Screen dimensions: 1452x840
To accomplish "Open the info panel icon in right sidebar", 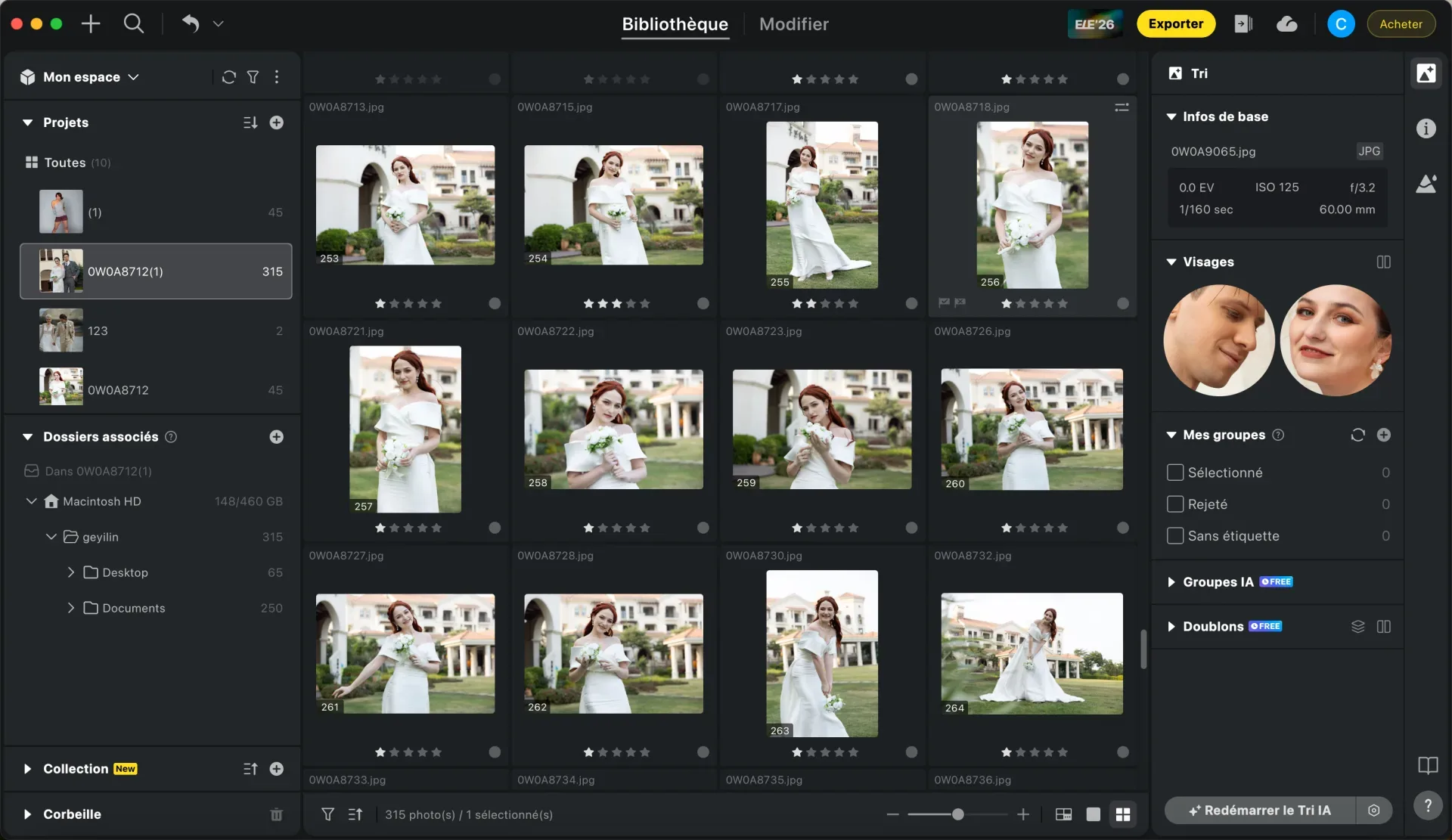I will coord(1426,129).
